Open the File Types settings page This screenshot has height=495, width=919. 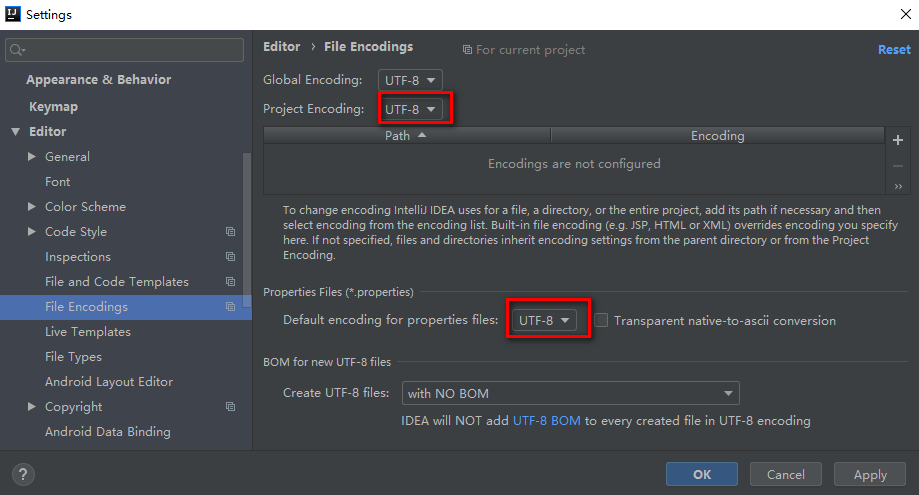coord(73,357)
